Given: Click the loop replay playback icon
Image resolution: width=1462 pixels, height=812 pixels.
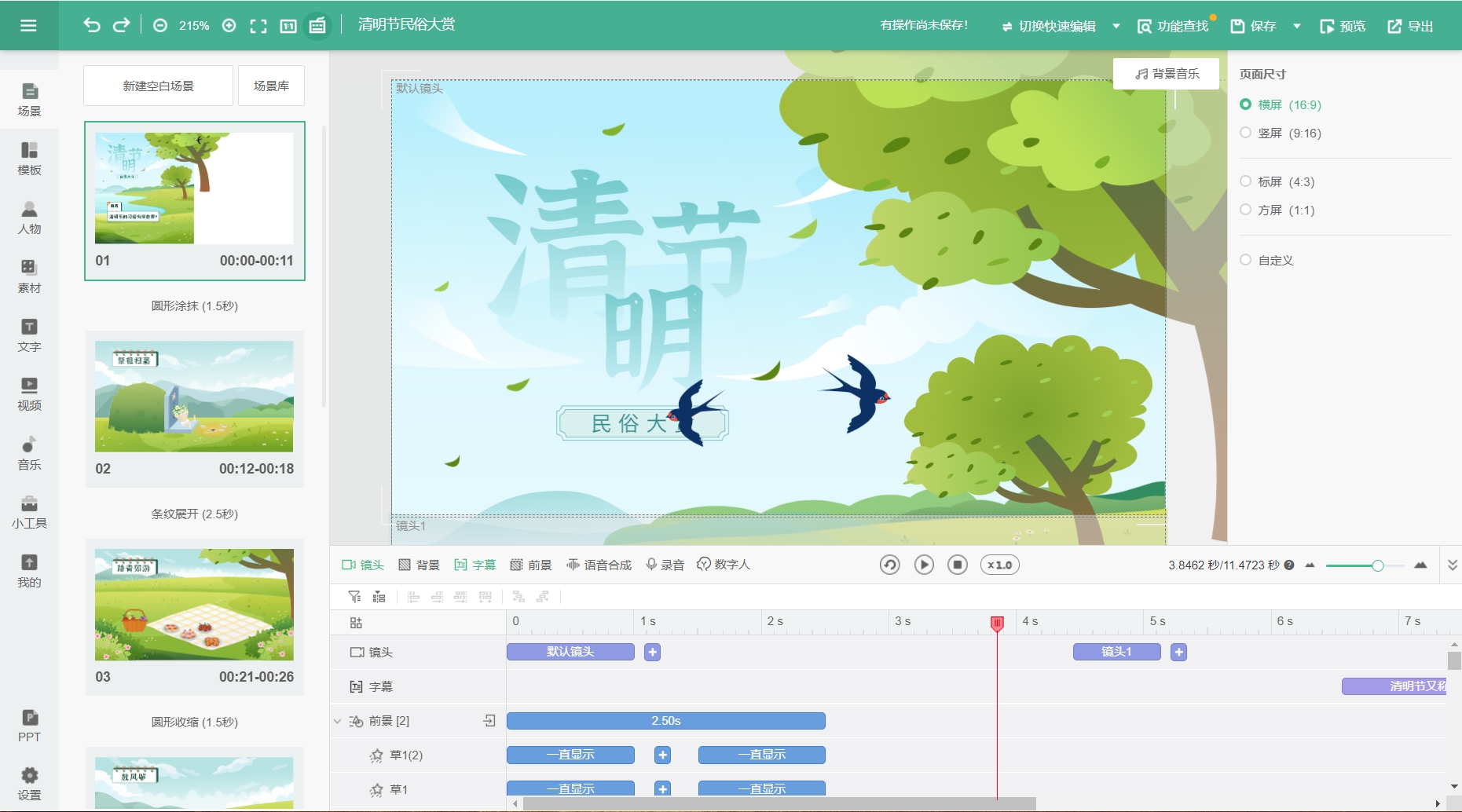Looking at the screenshot, I should click(889, 565).
